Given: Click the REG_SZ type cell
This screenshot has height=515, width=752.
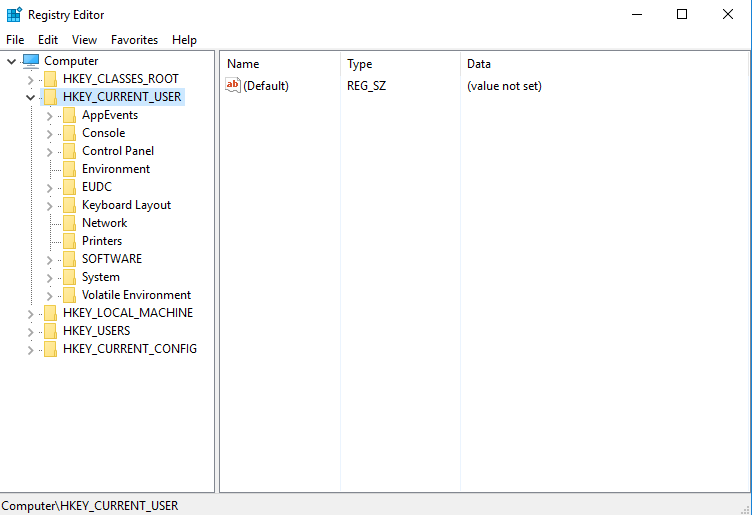Looking at the screenshot, I should click(366, 86).
